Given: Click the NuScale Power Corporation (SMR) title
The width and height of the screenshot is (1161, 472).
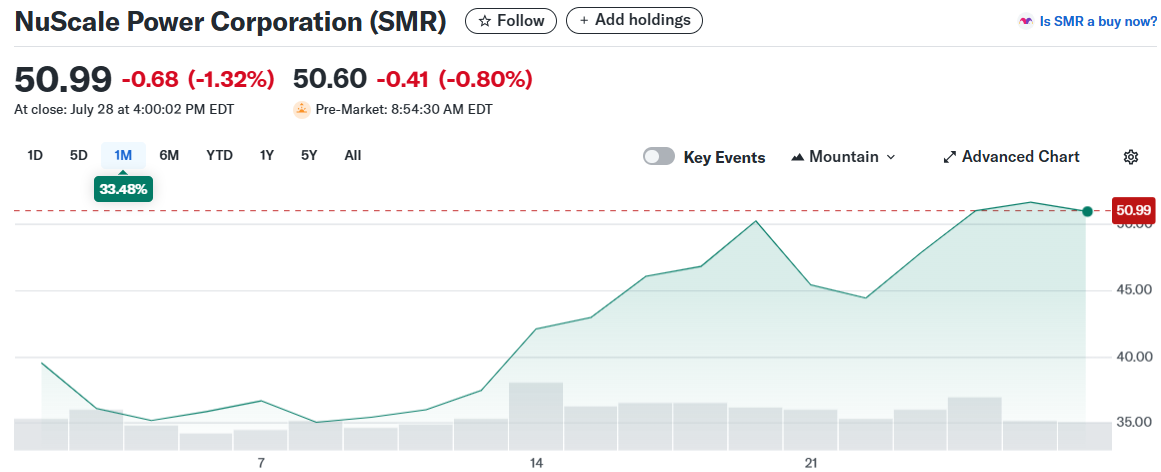Looking at the screenshot, I should [230, 22].
